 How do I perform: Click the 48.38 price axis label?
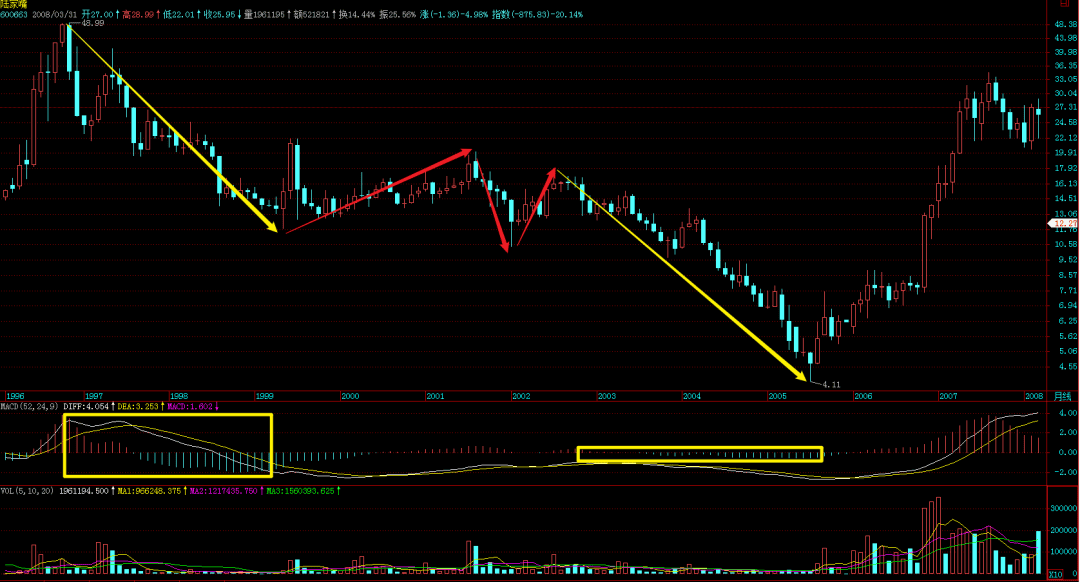coord(1065,23)
